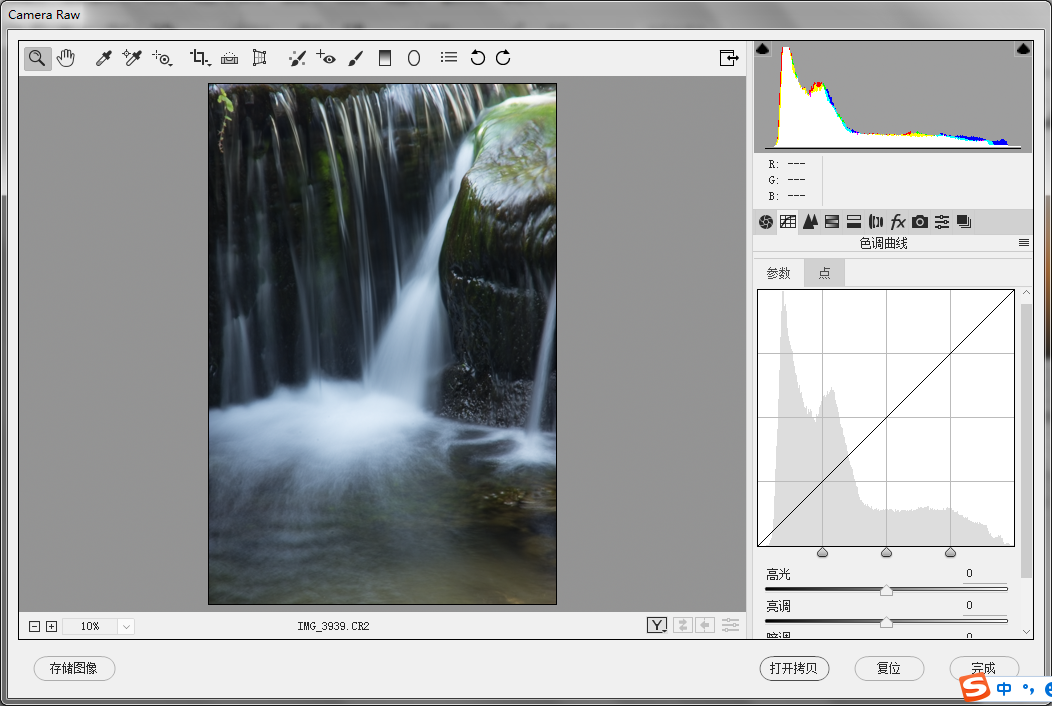The width and height of the screenshot is (1052, 706).
Task: Open the Split Toning panel tab
Action: pyautogui.click(x=854, y=222)
